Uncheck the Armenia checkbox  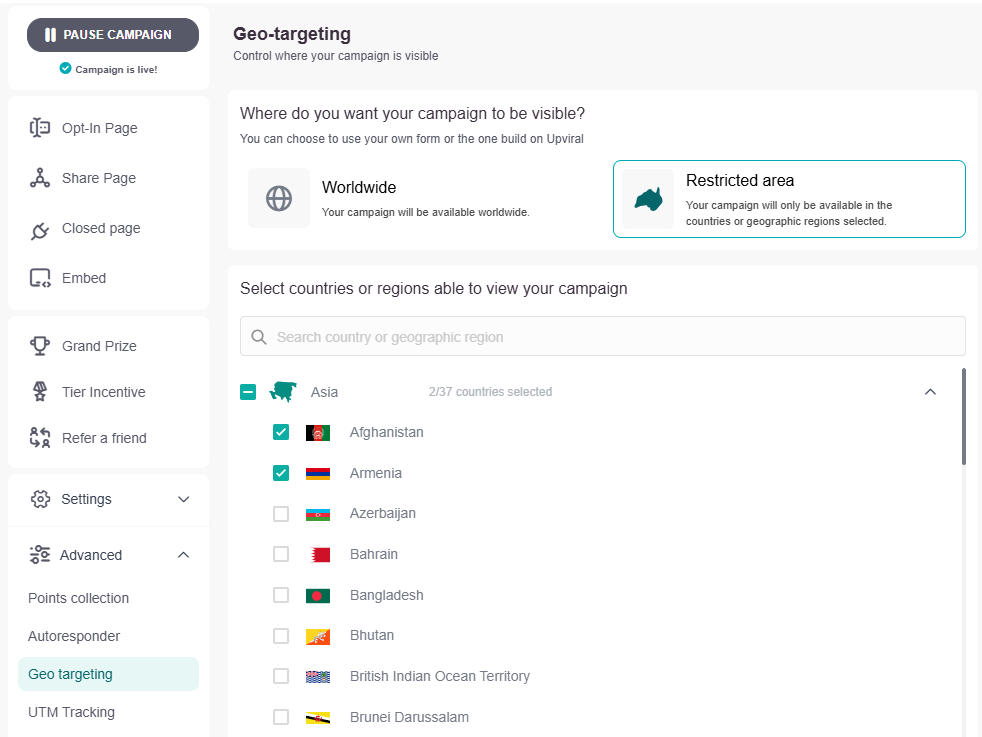(281, 473)
